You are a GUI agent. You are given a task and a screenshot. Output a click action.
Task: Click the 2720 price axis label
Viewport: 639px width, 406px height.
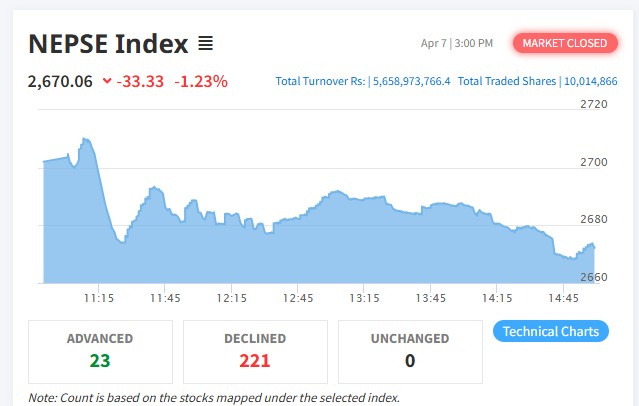pyautogui.click(x=594, y=104)
